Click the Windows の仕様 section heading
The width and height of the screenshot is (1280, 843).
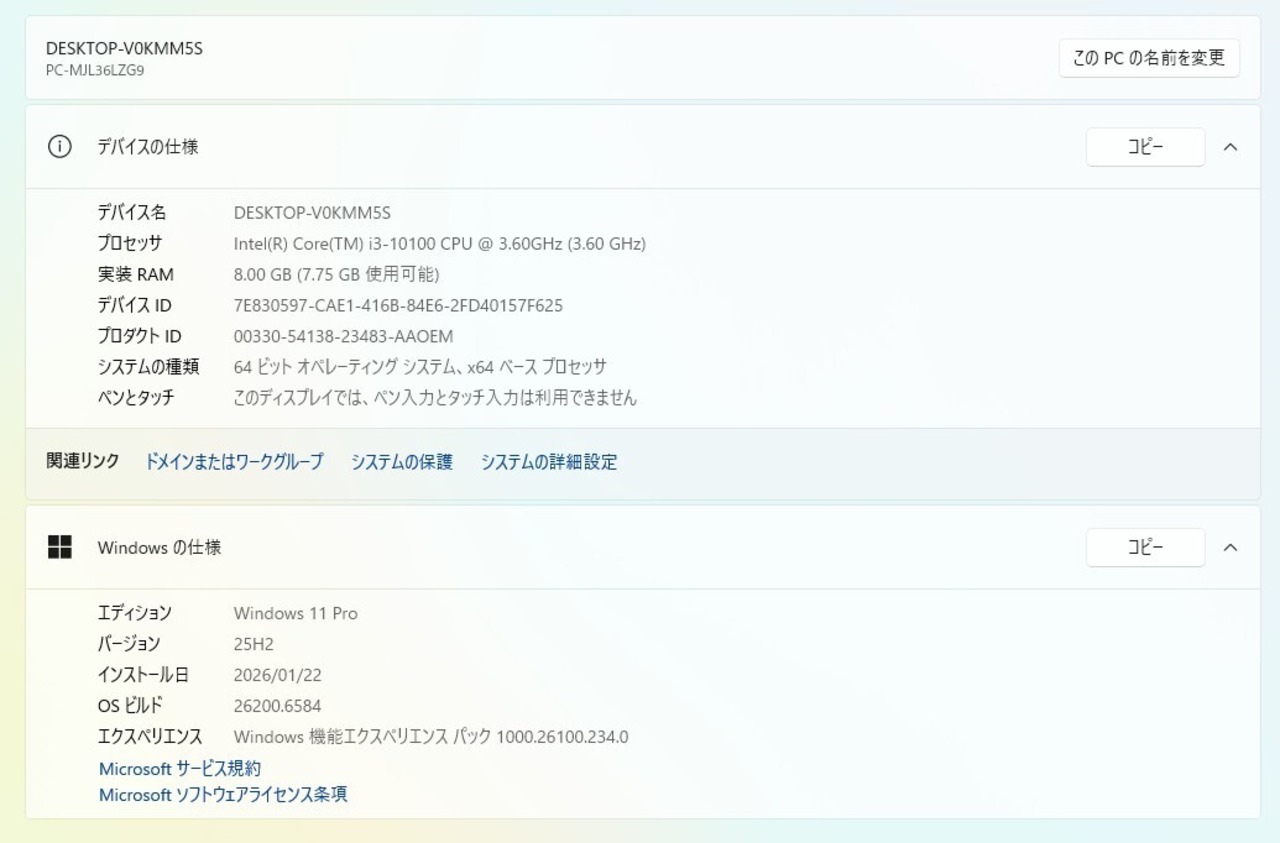pyautogui.click(x=159, y=547)
